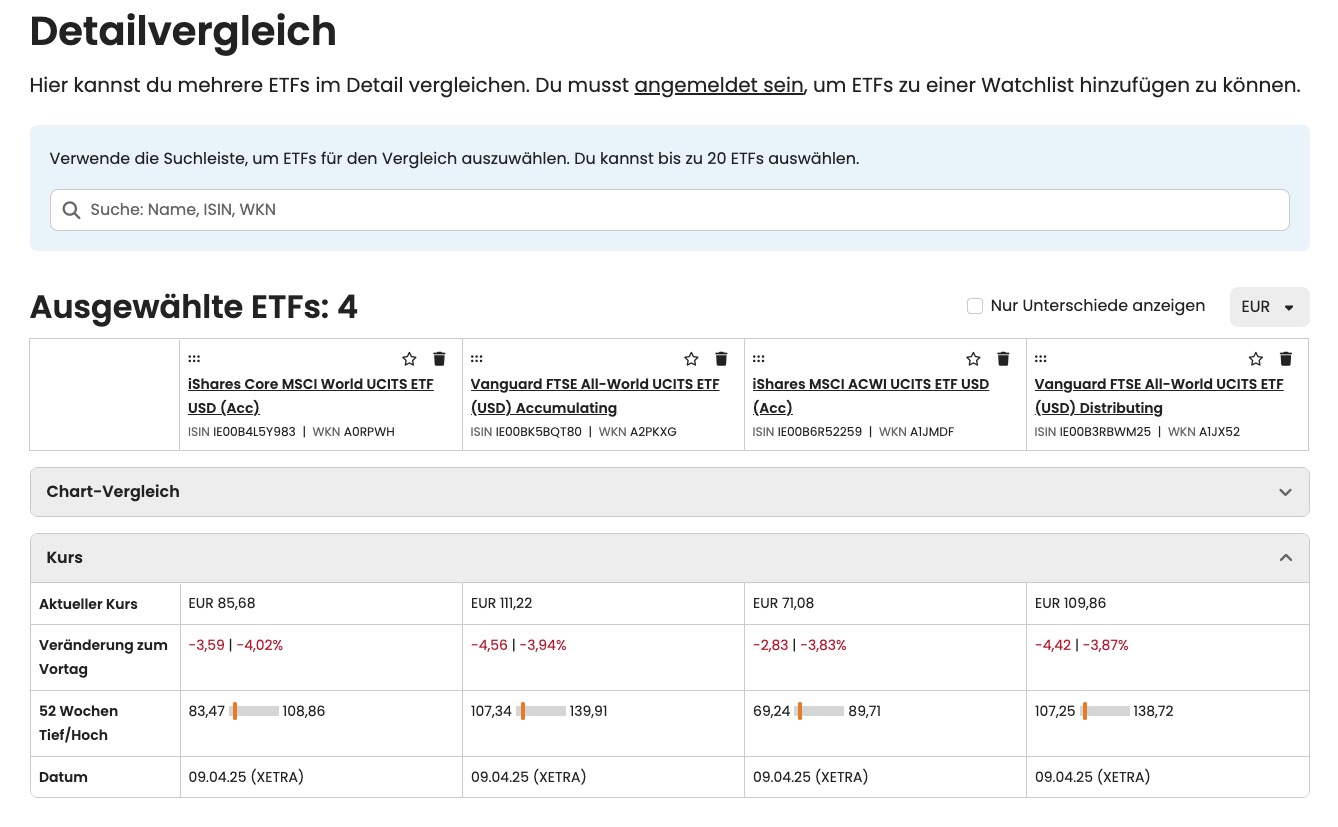The image size is (1338, 827).
Task: Click the star icon above Vanguard FTSE All-World Accumulating
Action: 691,358
